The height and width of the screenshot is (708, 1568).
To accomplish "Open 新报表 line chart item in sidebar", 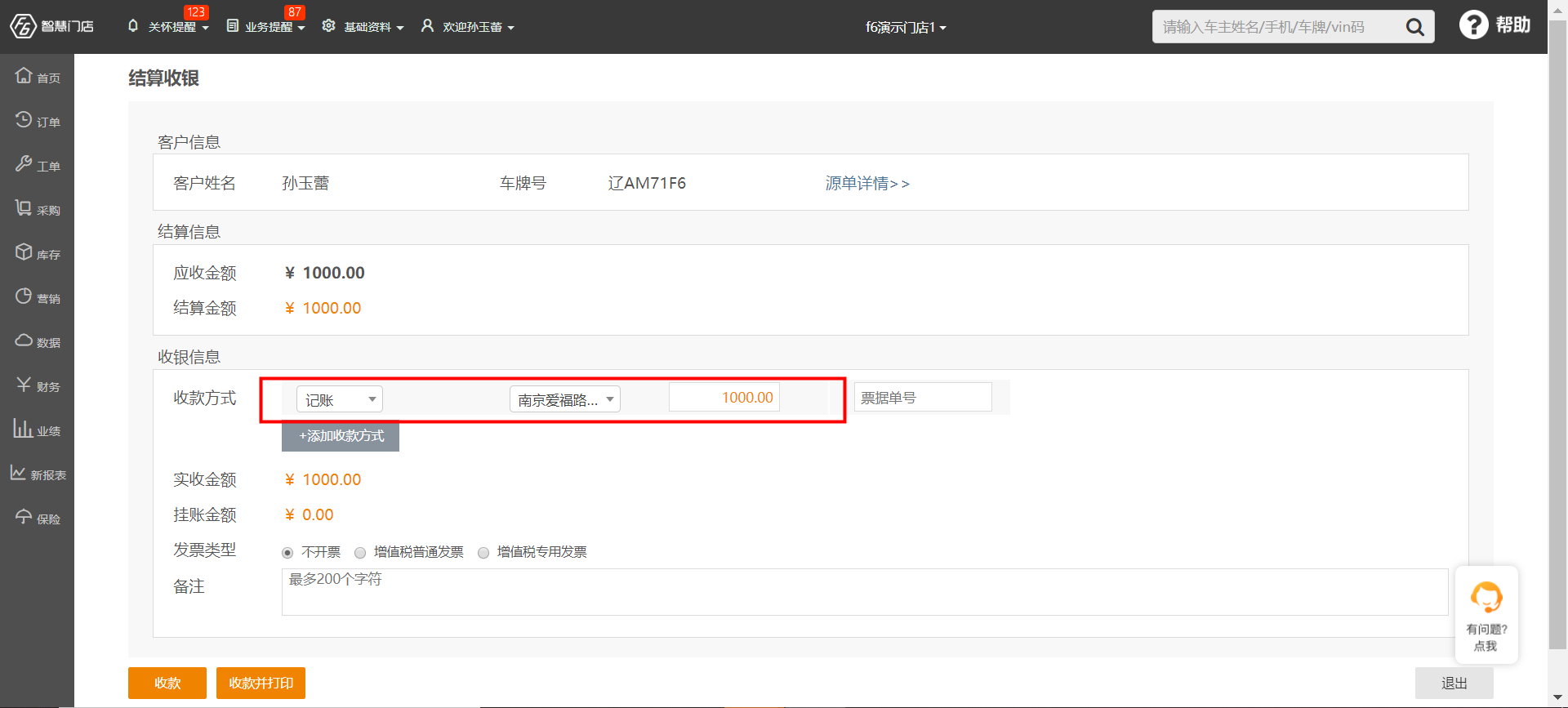I will [38, 474].
